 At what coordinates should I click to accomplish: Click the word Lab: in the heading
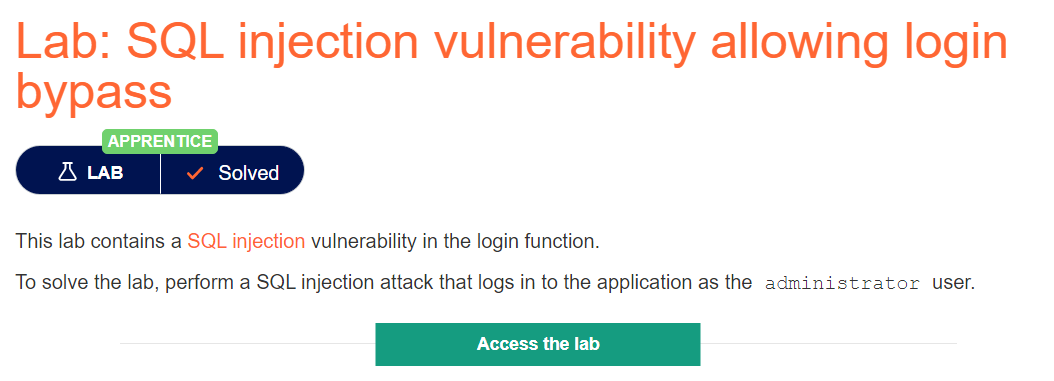(65, 42)
